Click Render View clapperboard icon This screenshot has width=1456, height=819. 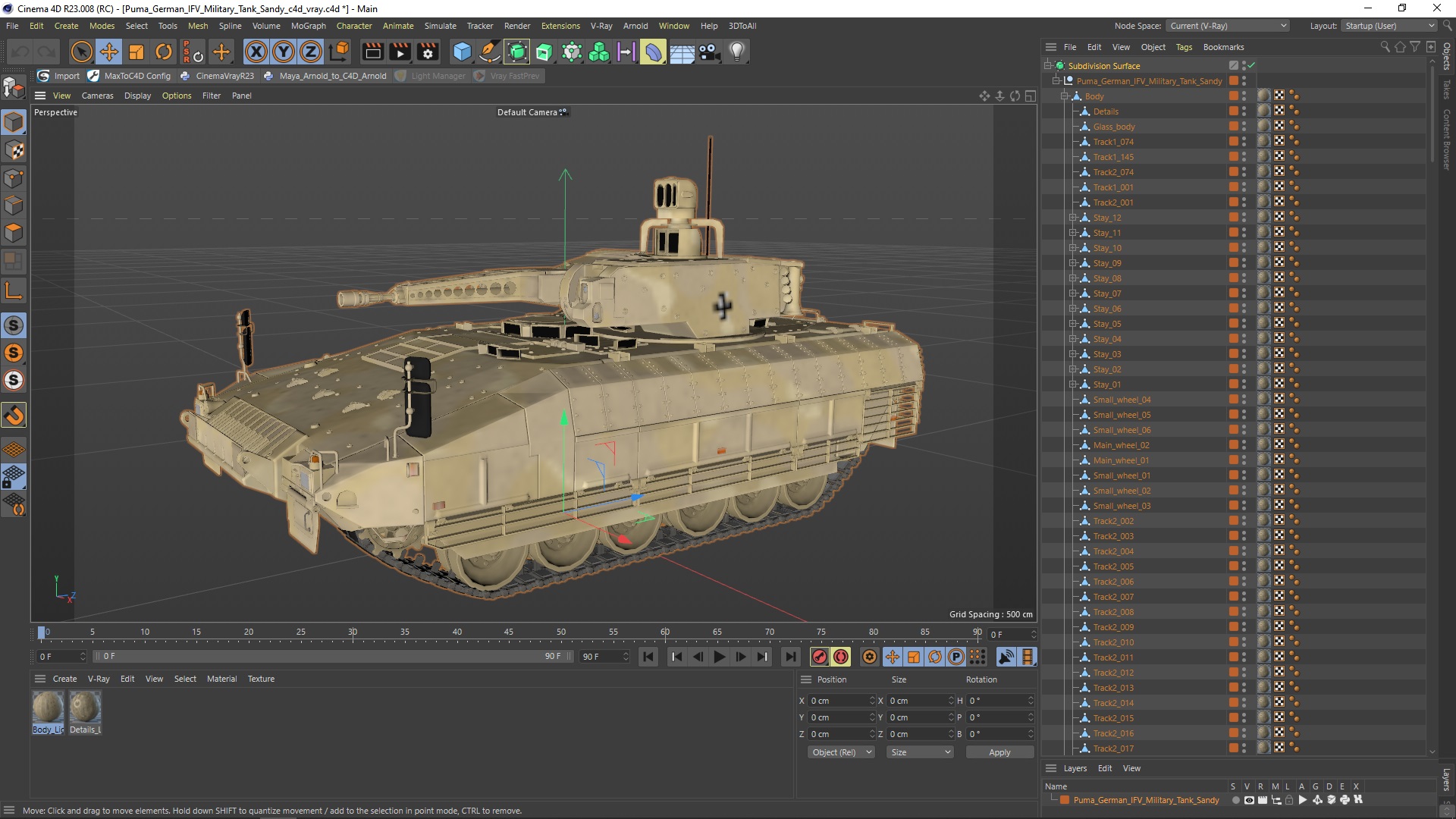(x=372, y=52)
